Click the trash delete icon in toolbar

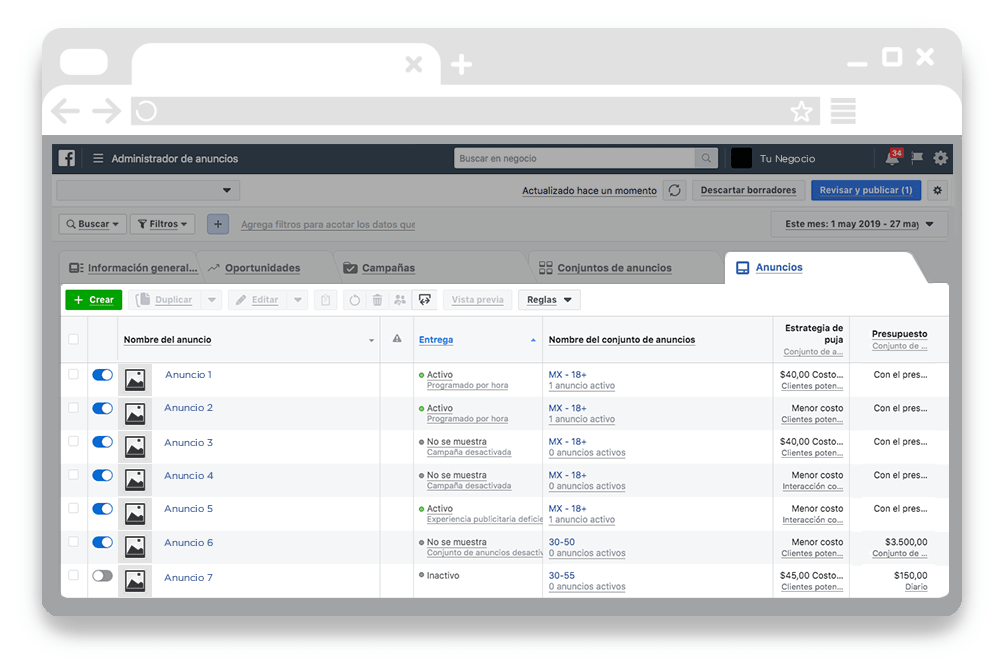[x=377, y=300]
